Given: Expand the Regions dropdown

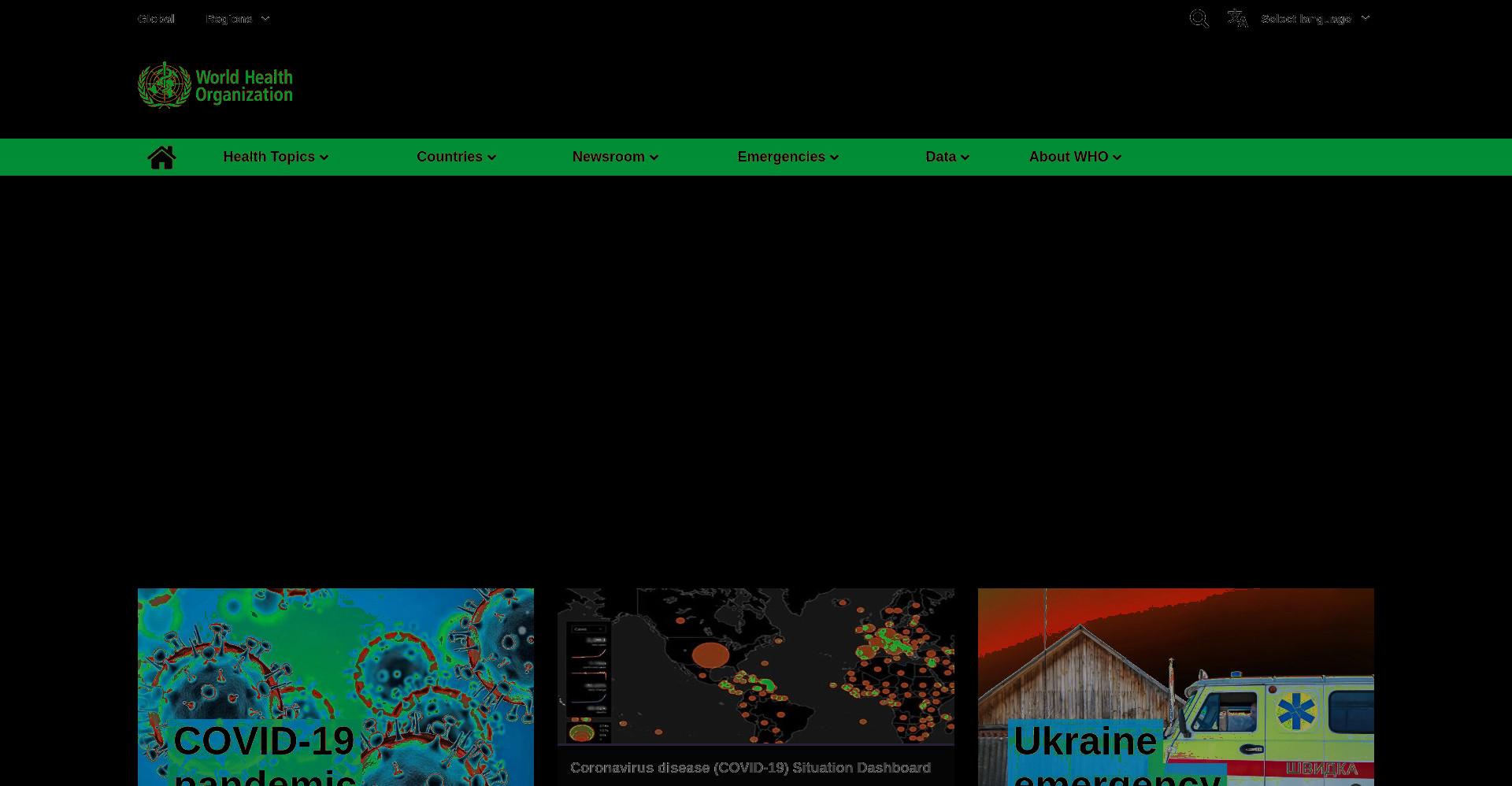Looking at the screenshot, I should pyautogui.click(x=238, y=19).
